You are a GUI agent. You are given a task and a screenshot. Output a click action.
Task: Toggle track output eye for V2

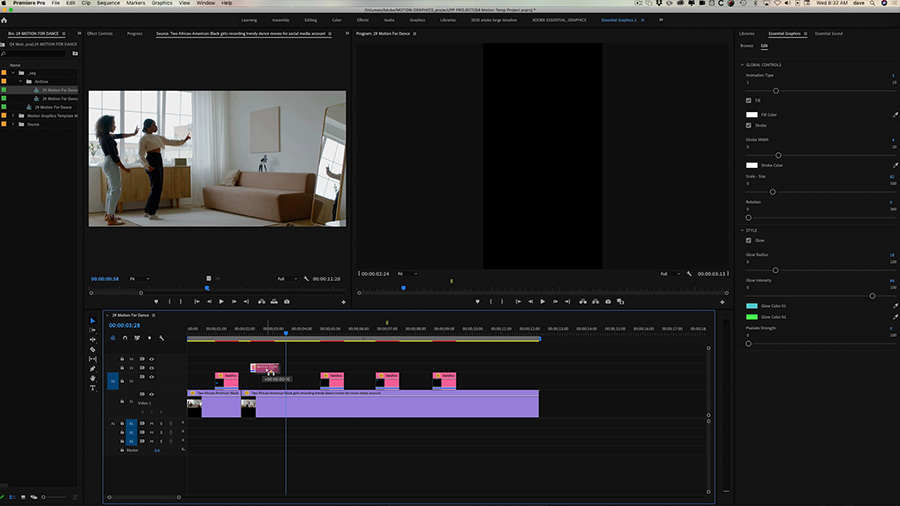click(152, 377)
